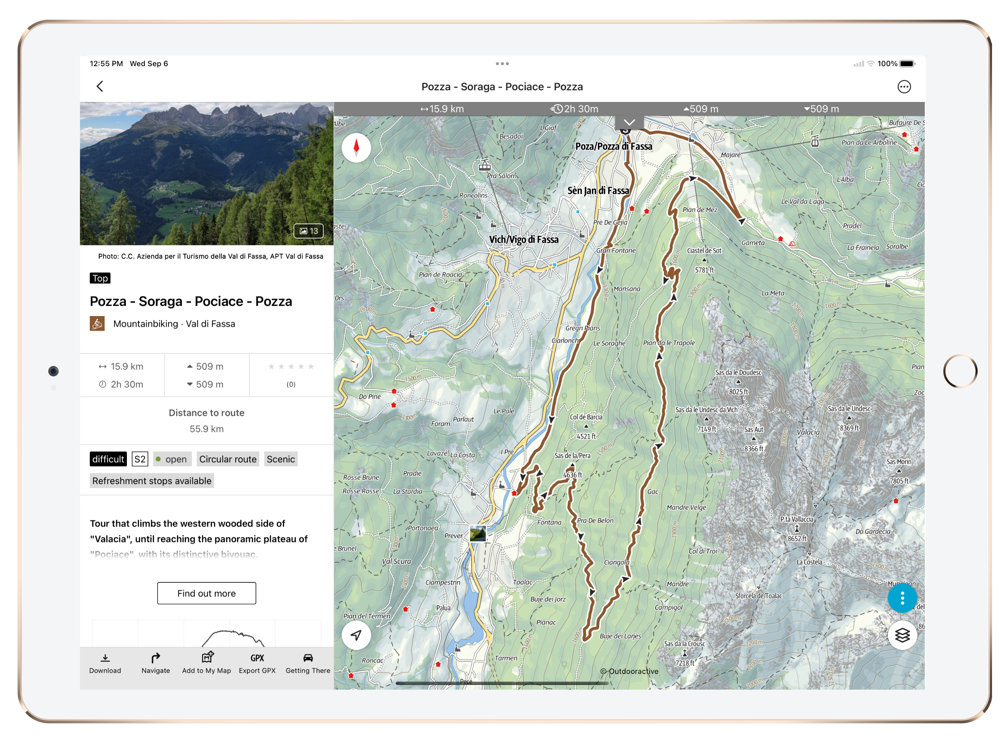Viewport: 1000px width, 750px height.
Task: Tap the star rating widget
Action: (x=291, y=367)
